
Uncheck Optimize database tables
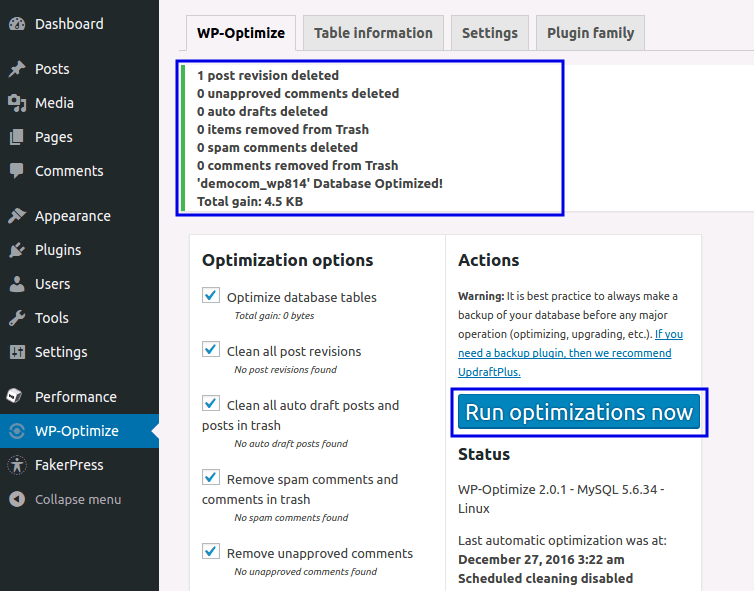pos(211,295)
